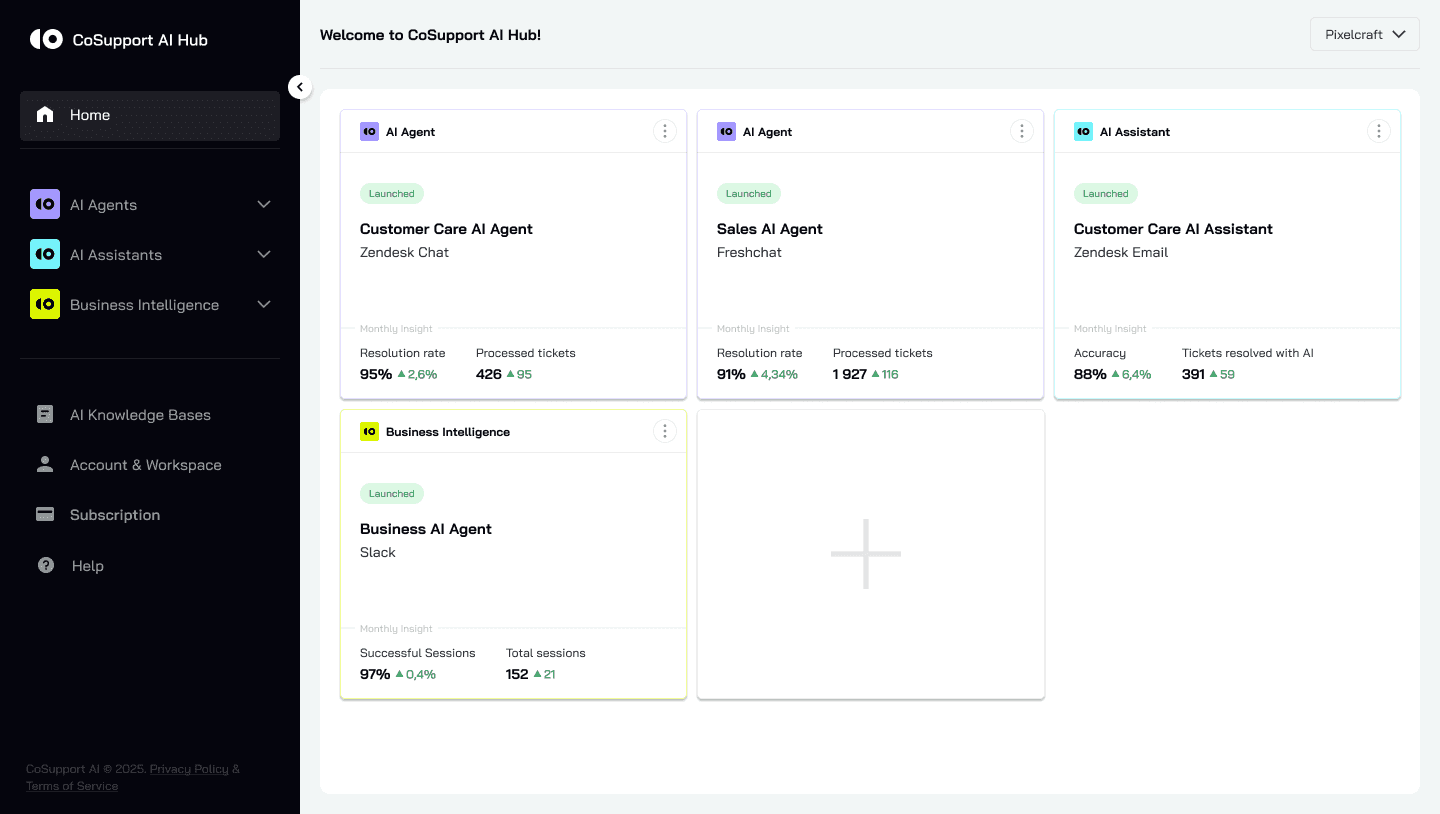Open the Business AI Agent card title
This screenshot has height=814, width=1440.
[426, 529]
